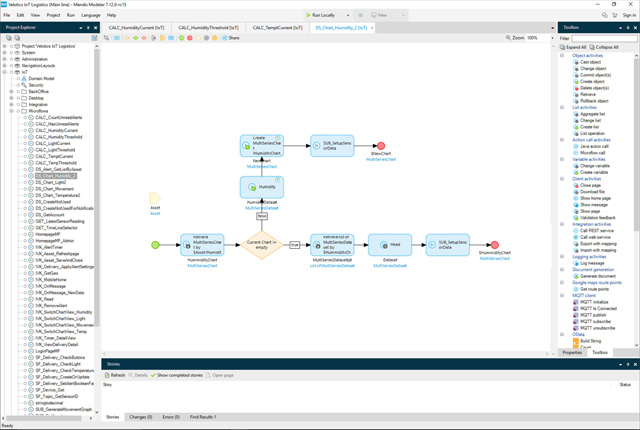Open the Zoom level dropdown
This screenshot has width=640, height=430.
coord(552,38)
